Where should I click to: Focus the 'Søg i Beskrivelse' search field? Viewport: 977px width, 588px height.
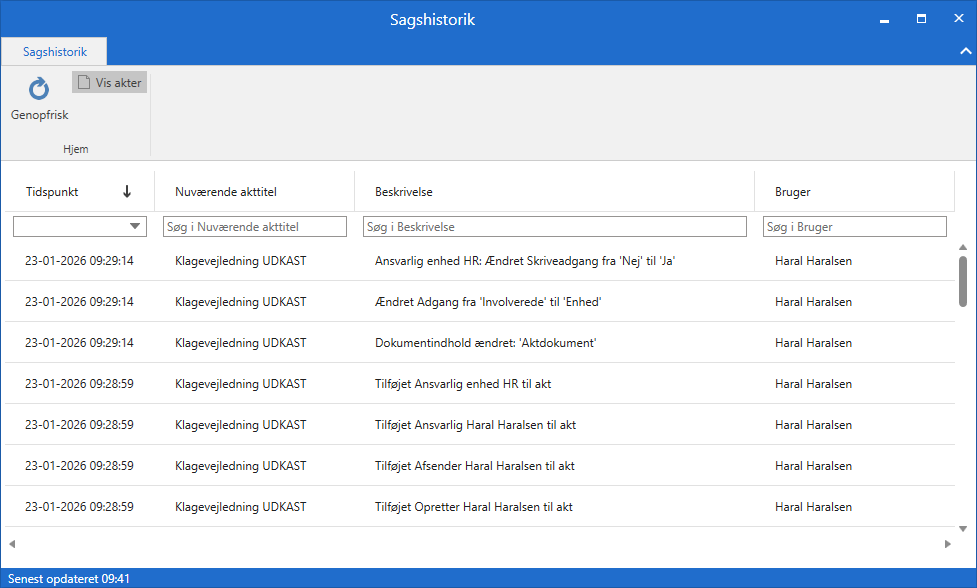coord(555,227)
